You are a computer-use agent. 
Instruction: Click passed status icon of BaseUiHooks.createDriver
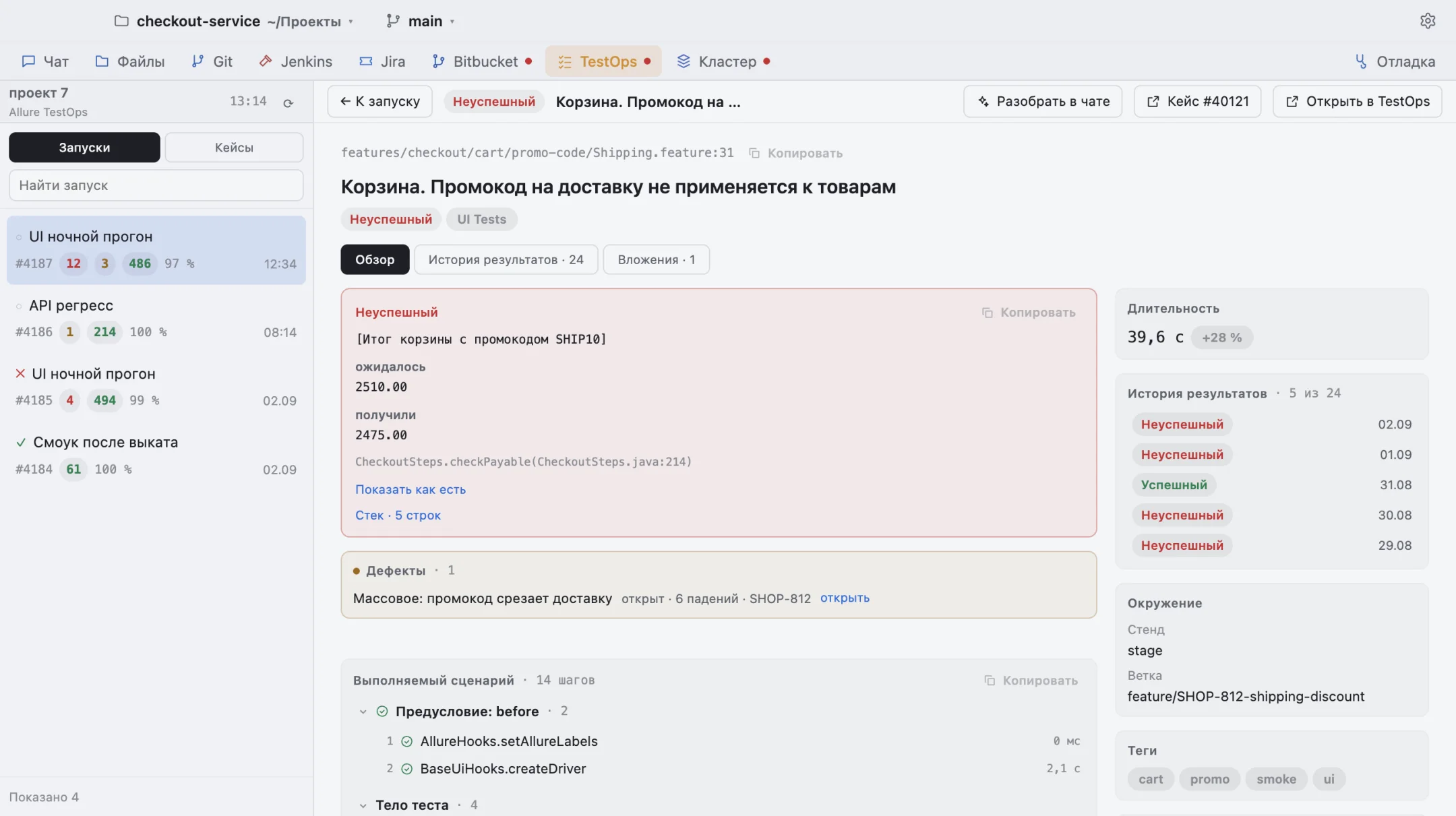click(407, 769)
